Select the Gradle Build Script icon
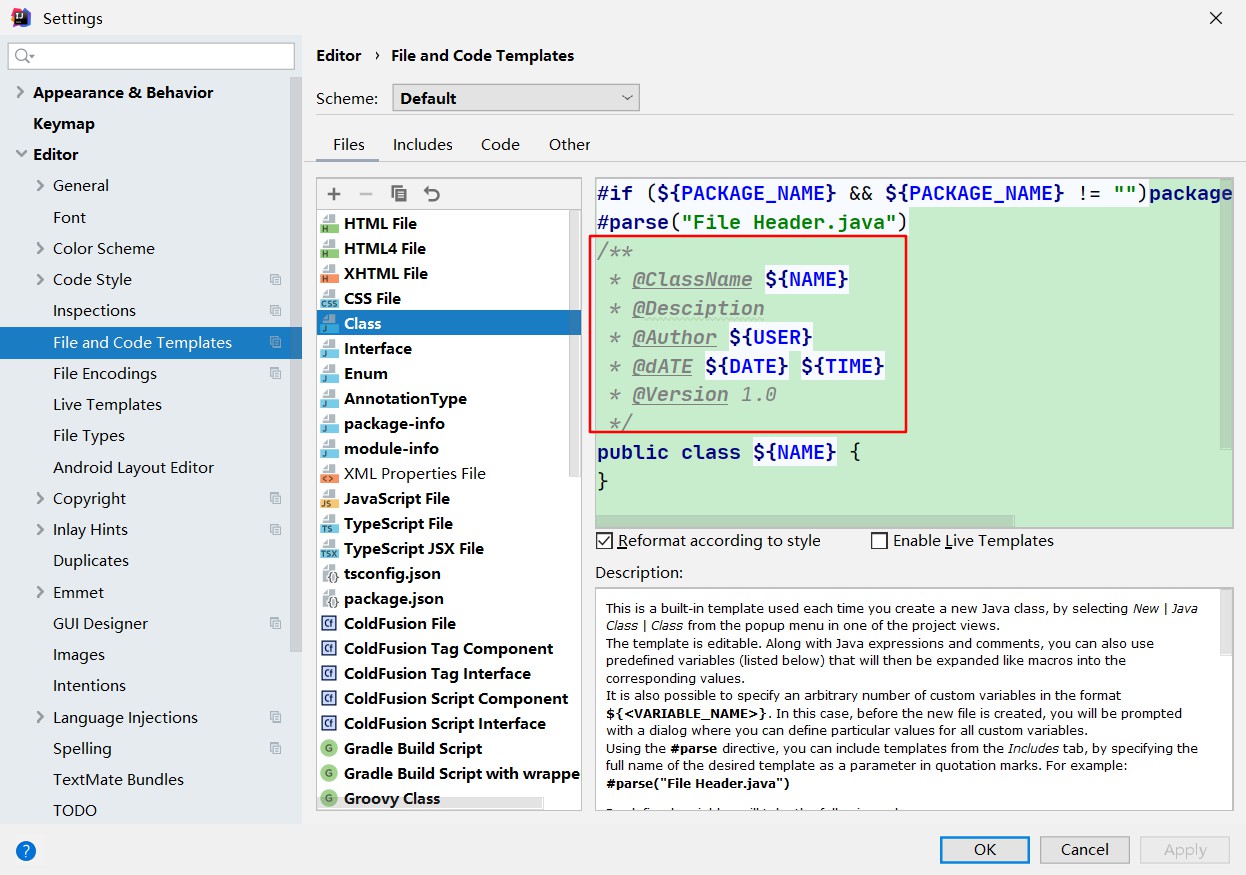The width and height of the screenshot is (1246, 875). 329,749
